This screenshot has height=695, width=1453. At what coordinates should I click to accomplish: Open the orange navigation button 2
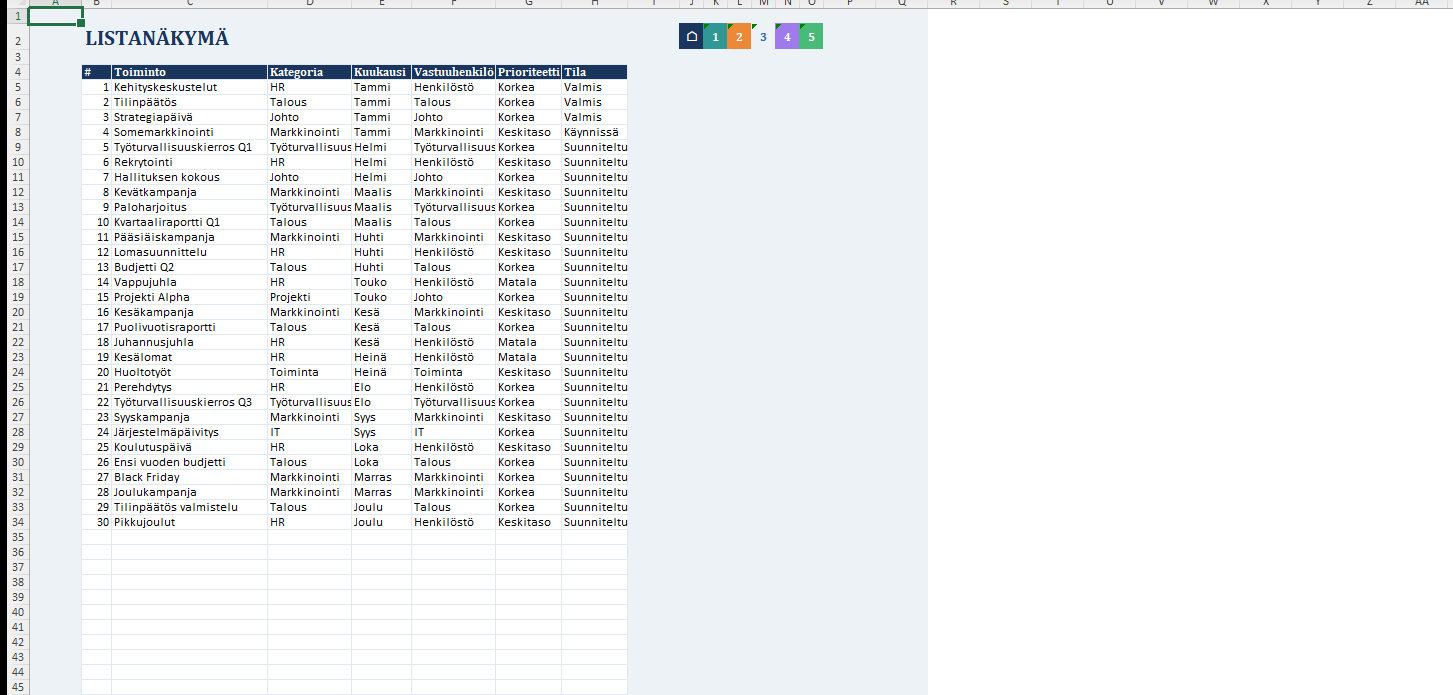click(739, 37)
